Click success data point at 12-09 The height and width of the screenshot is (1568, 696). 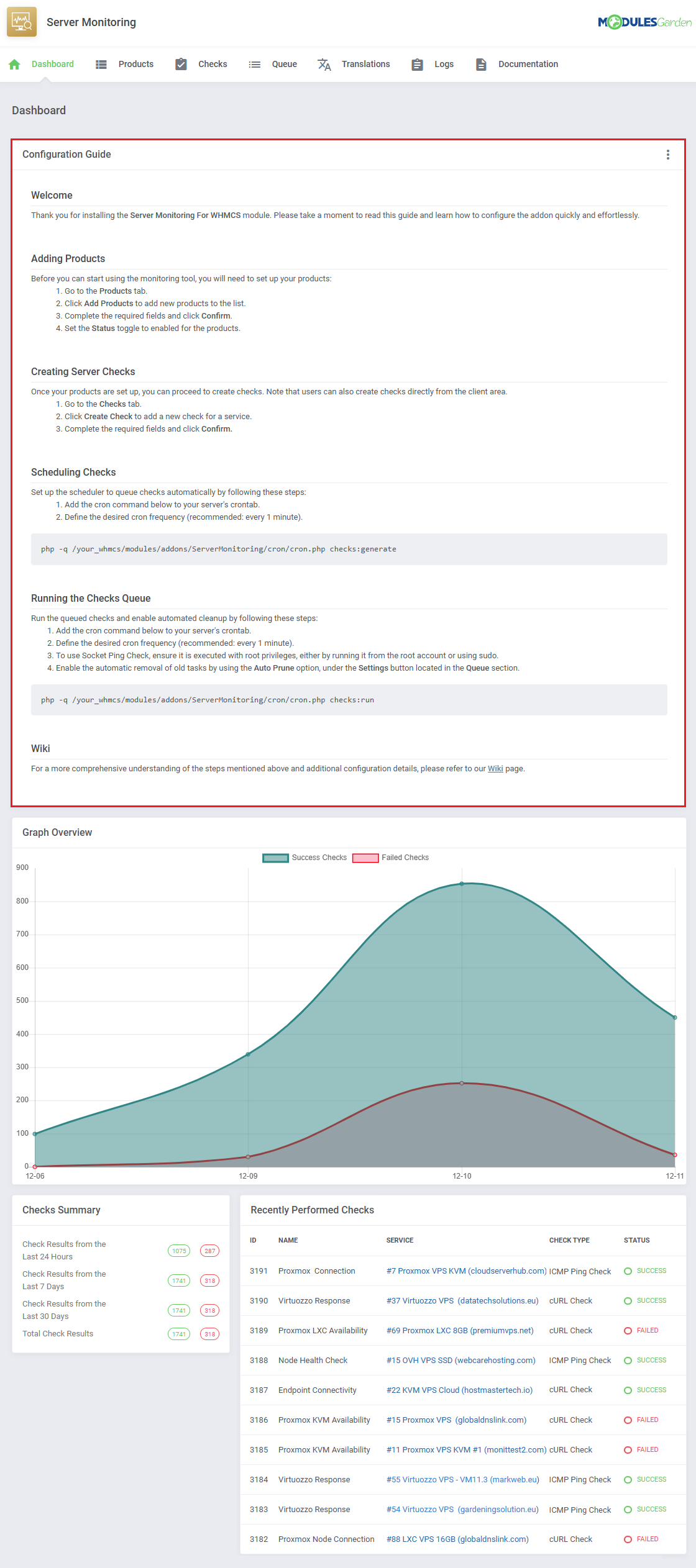point(248,1054)
